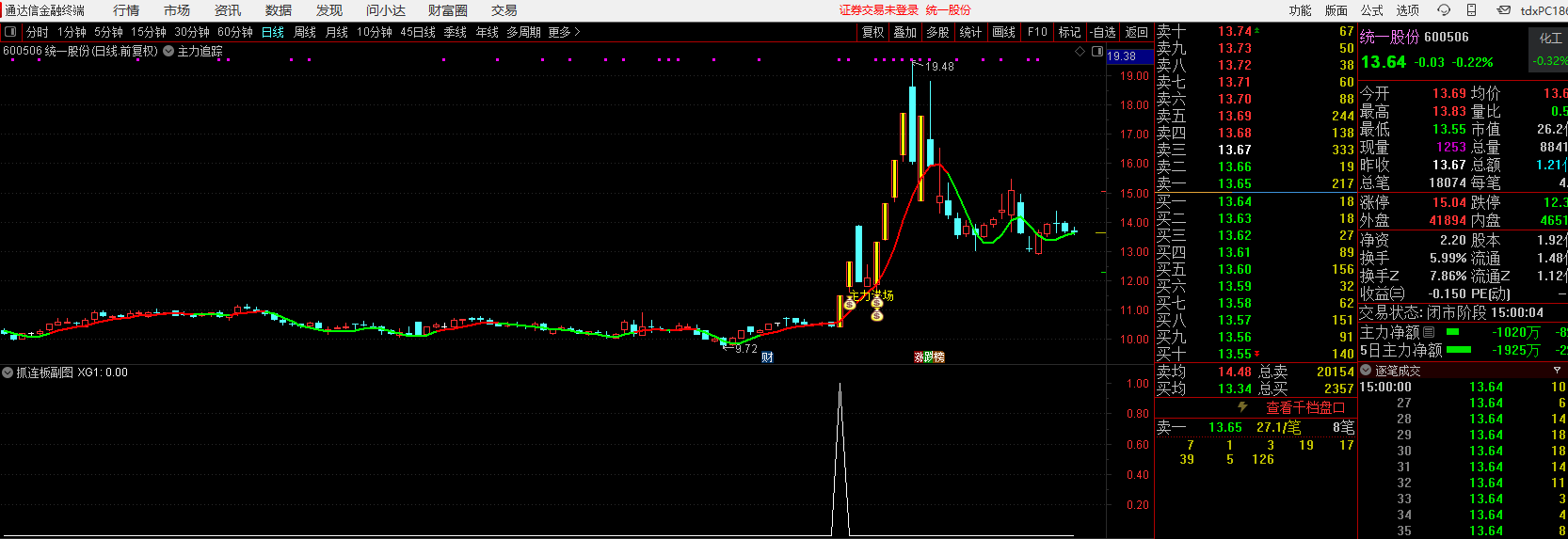Select the 月线 monthly period
The height and width of the screenshot is (539, 1568).
[337, 32]
